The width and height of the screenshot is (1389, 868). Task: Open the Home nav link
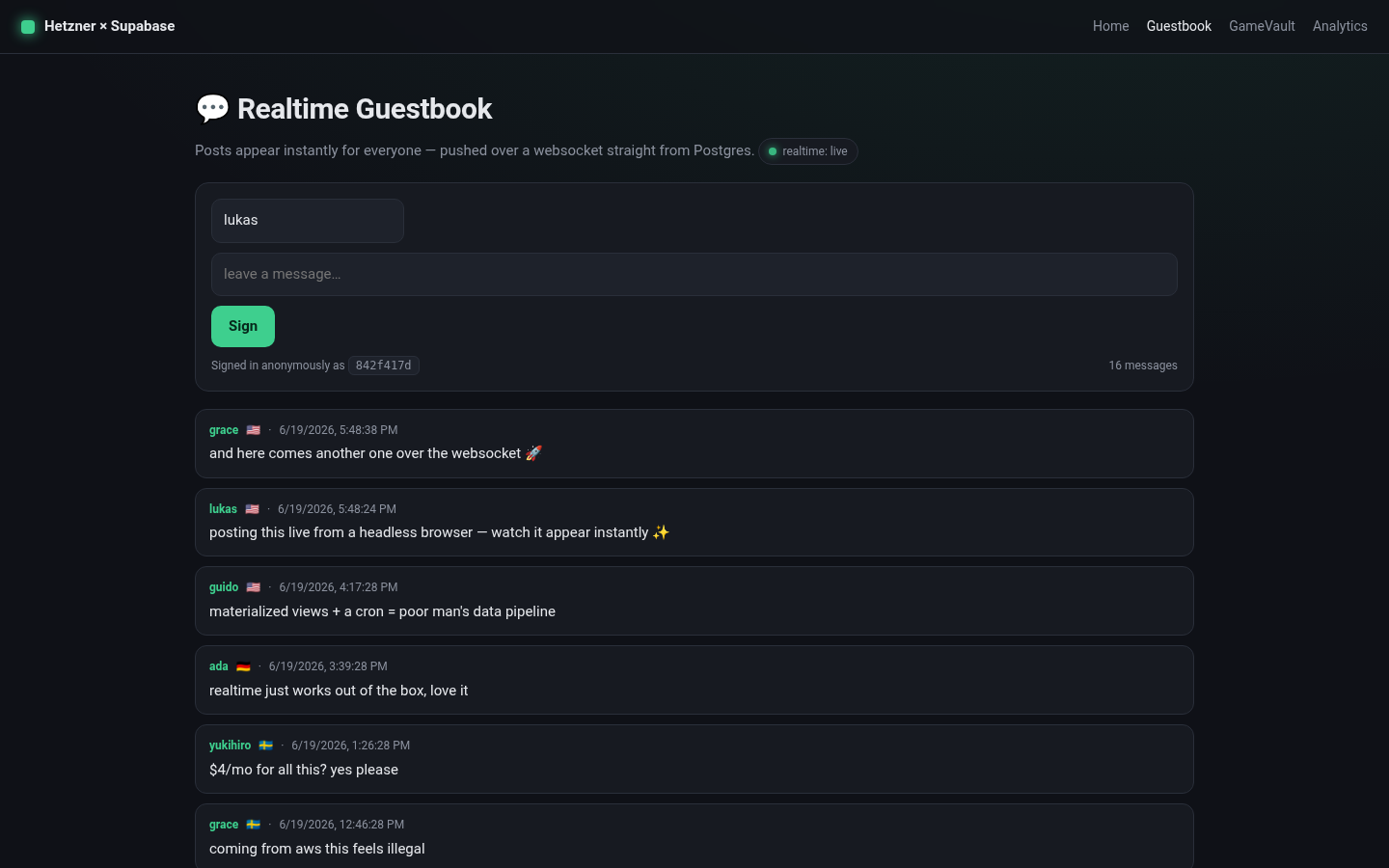click(1110, 26)
